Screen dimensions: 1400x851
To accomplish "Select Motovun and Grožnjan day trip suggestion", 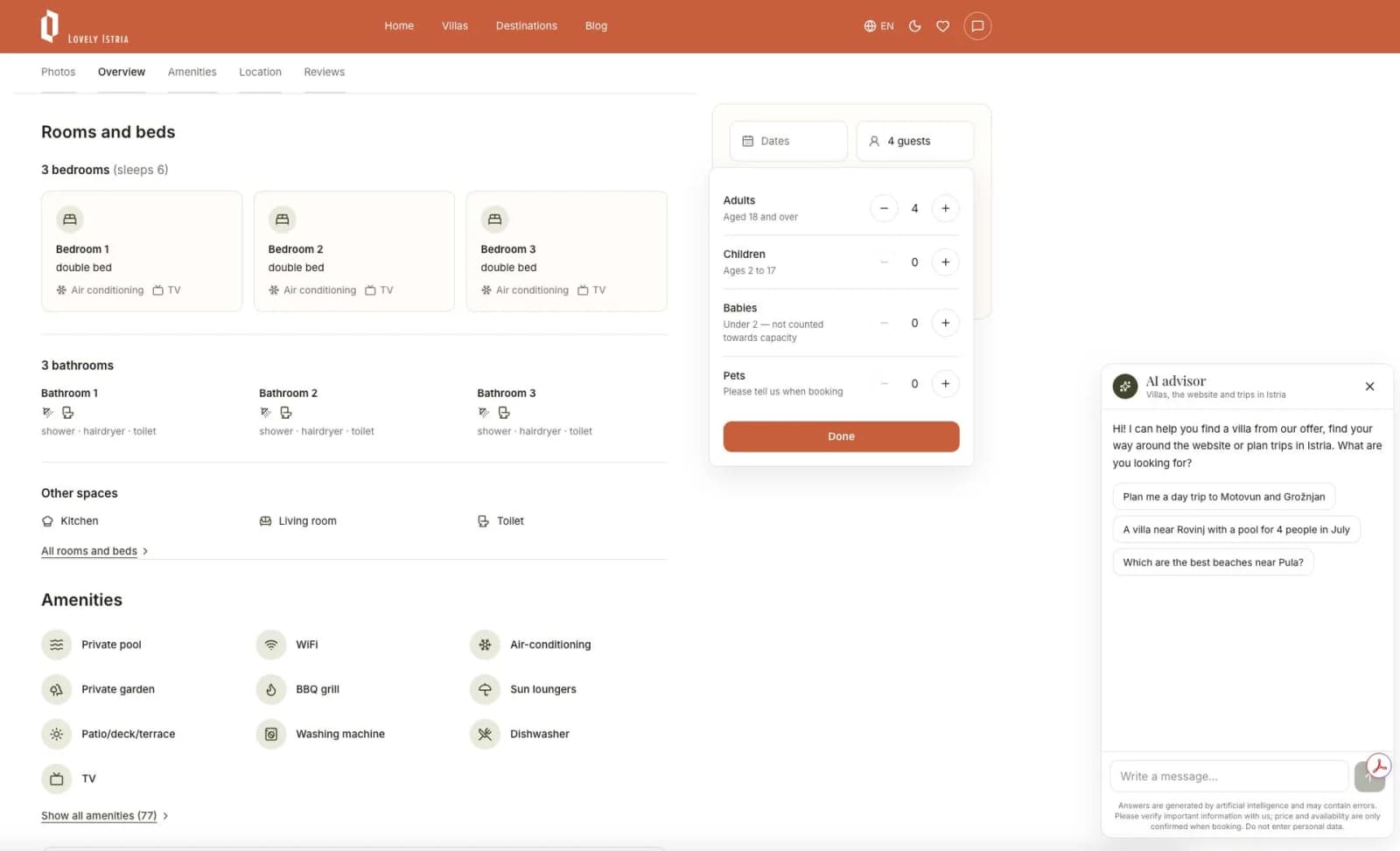I will click(x=1223, y=497).
